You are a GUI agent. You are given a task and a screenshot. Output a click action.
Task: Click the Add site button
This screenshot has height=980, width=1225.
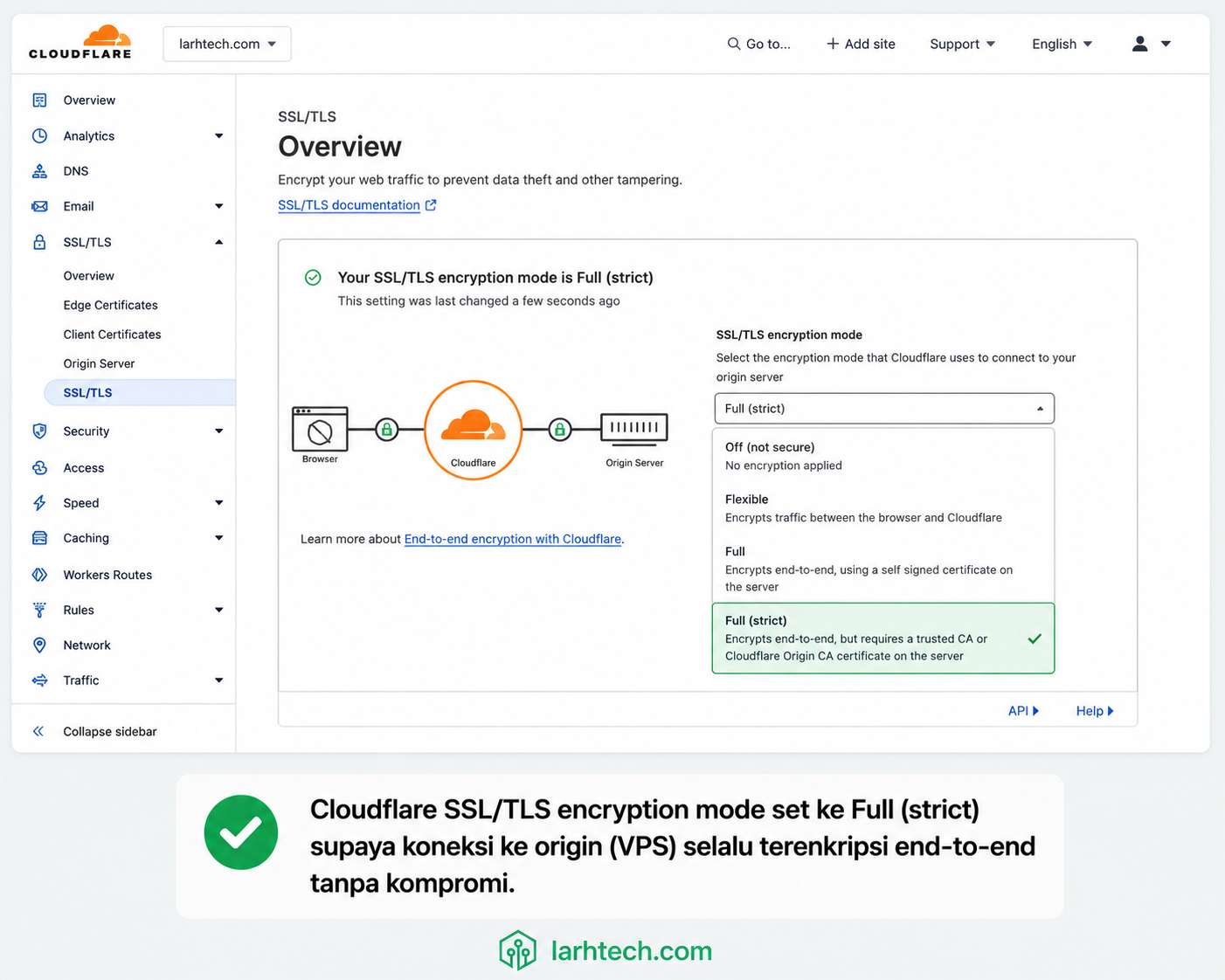coord(861,44)
